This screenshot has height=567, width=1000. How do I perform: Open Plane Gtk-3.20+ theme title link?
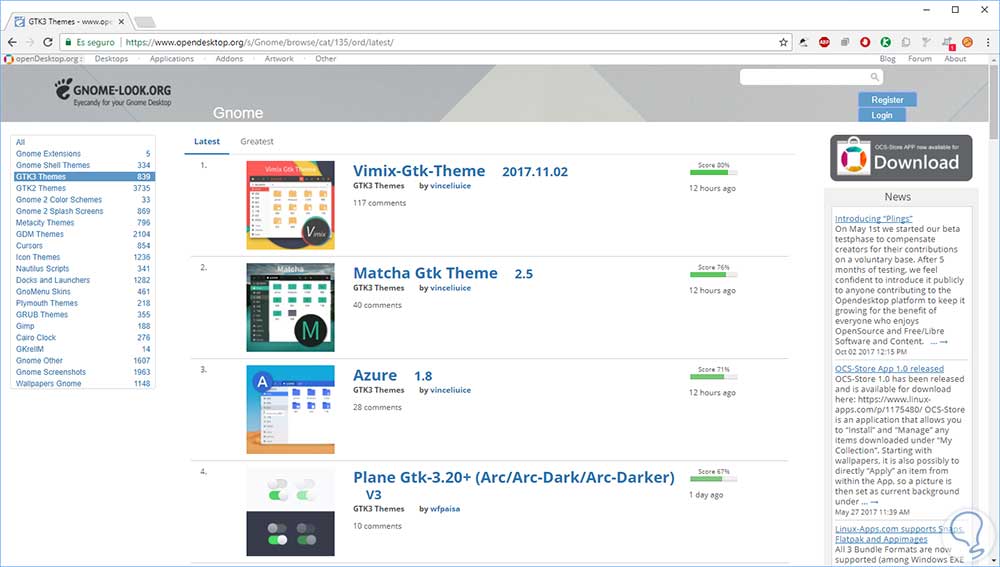tap(513, 477)
